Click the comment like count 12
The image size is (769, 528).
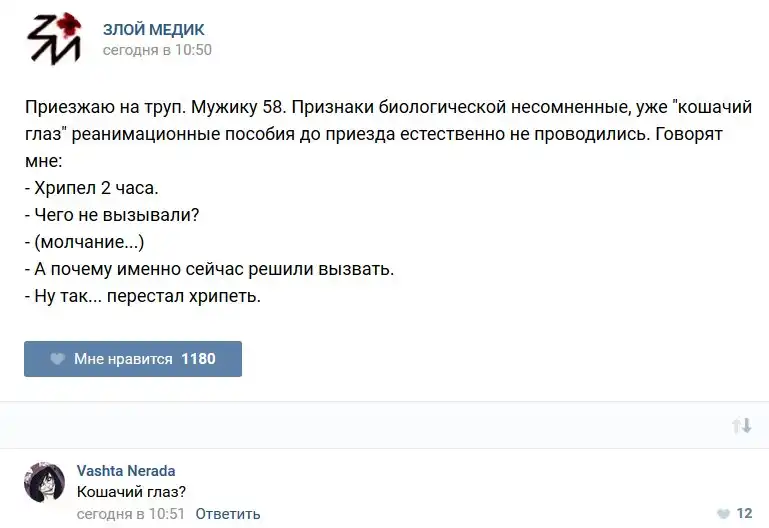tap(744, 514)
